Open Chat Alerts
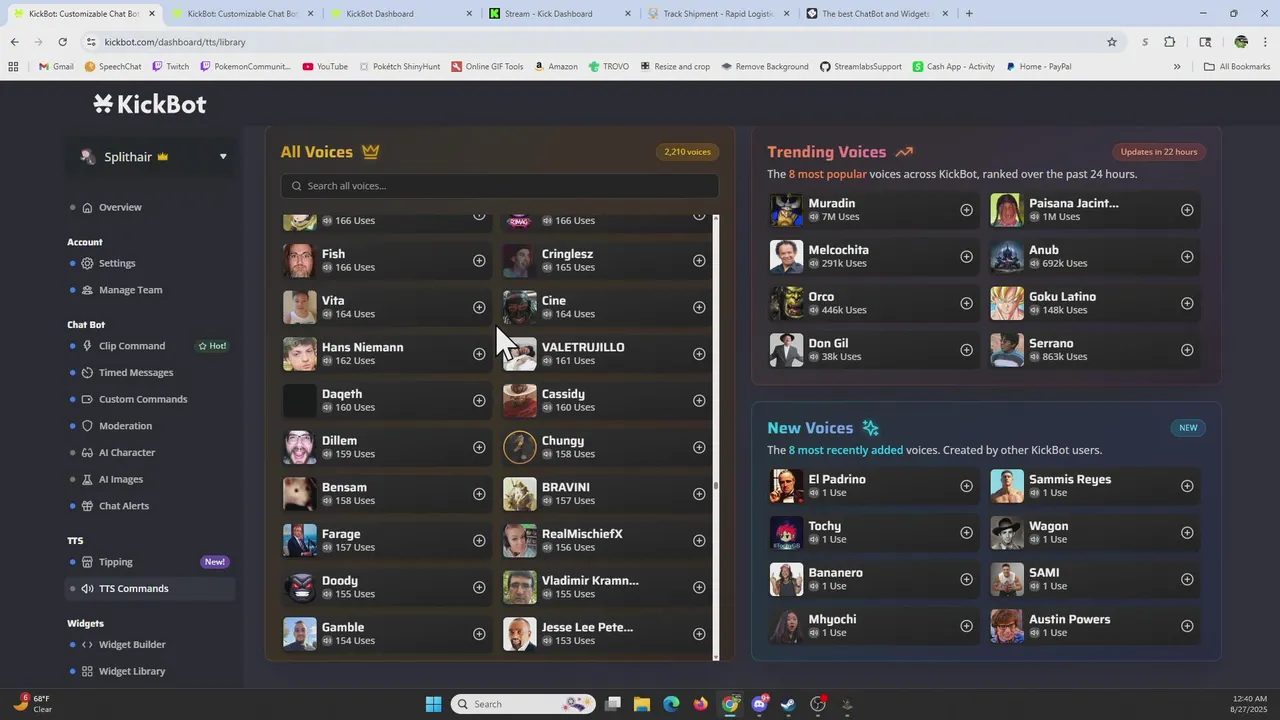This screenshot has height=720, width=1280. pyautogui.click(x=124, y=506)
